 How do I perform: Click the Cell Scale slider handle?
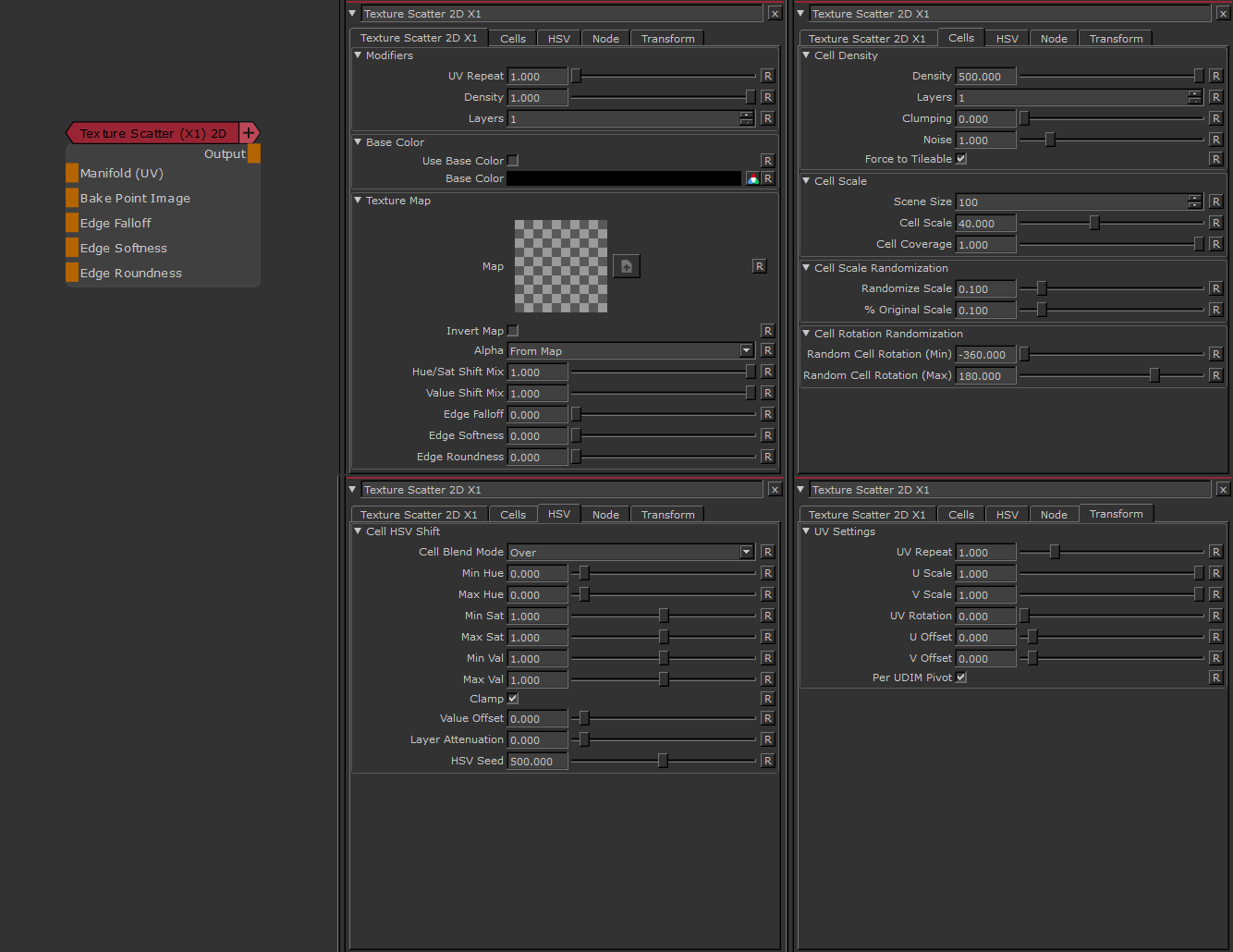(x=1094, y=223)
